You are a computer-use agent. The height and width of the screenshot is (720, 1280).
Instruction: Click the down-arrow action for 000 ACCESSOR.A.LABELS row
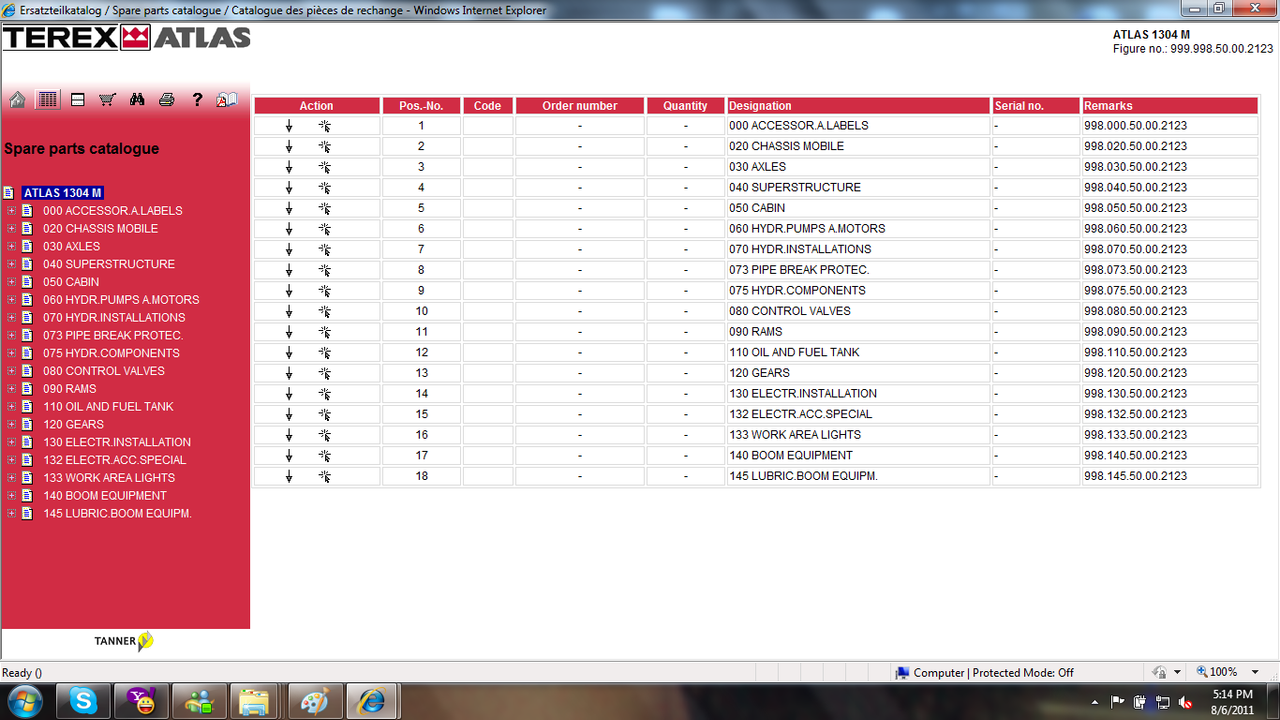point(289,126)
